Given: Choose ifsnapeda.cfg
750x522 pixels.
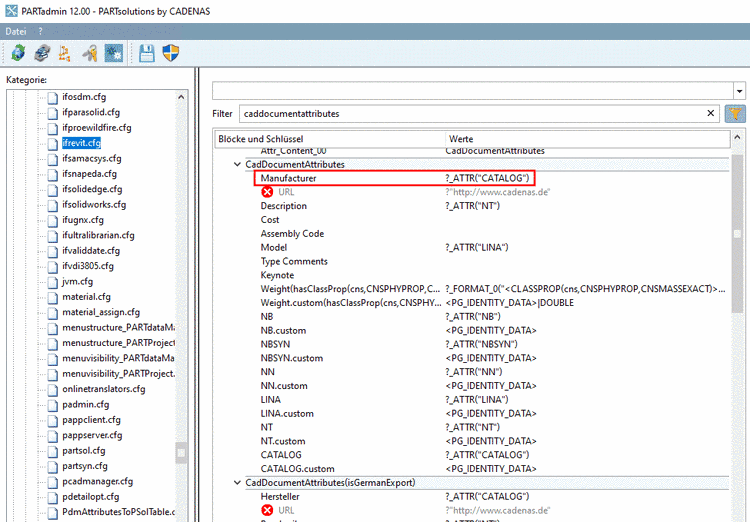Looking at the screenshot, I should [89, 173].
